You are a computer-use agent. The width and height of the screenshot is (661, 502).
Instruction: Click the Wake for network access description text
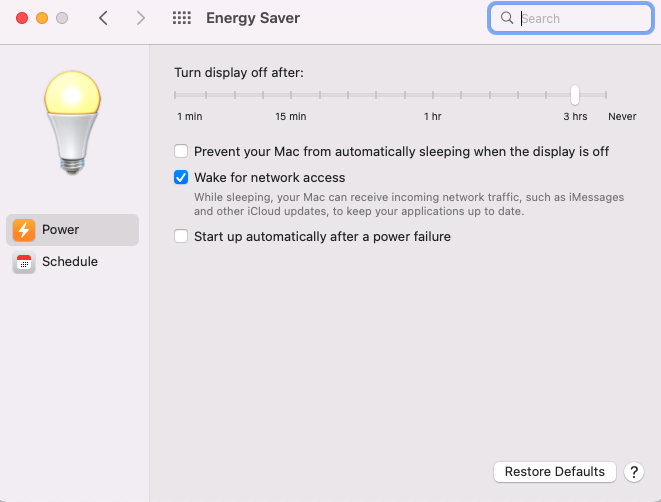pyautogui.click(x=409, y=204)
